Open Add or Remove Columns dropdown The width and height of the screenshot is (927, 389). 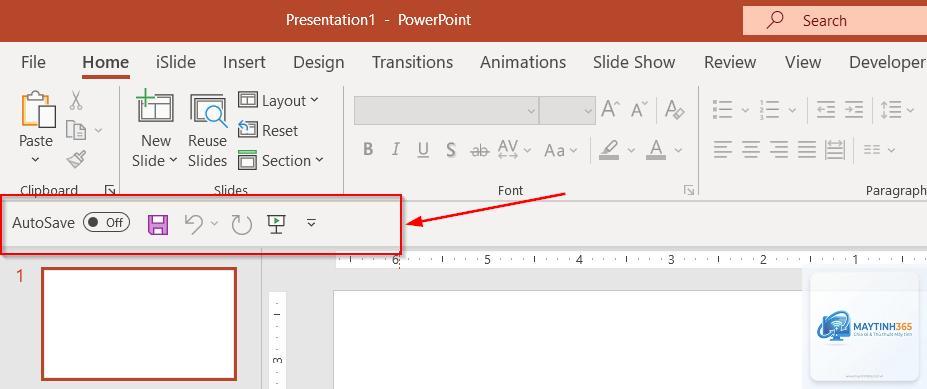(x=879, y=150)
